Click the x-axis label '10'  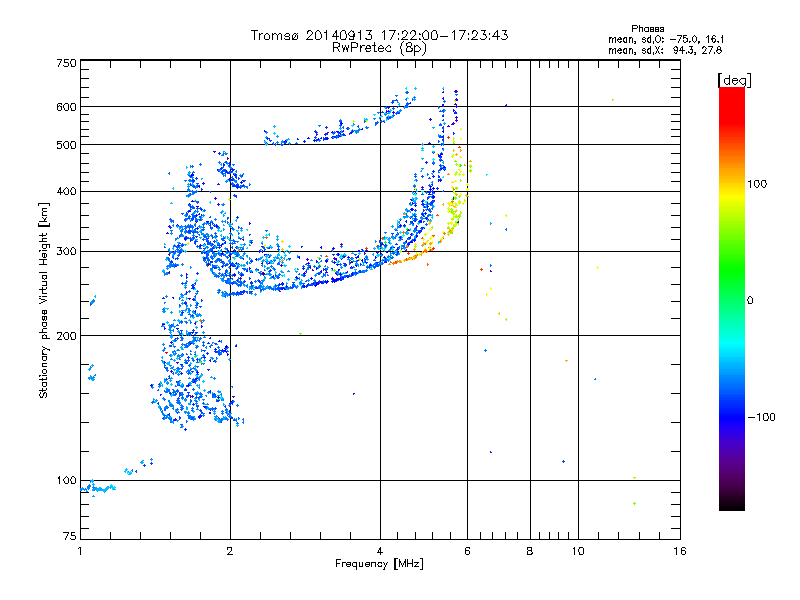[x=578, y=551]
